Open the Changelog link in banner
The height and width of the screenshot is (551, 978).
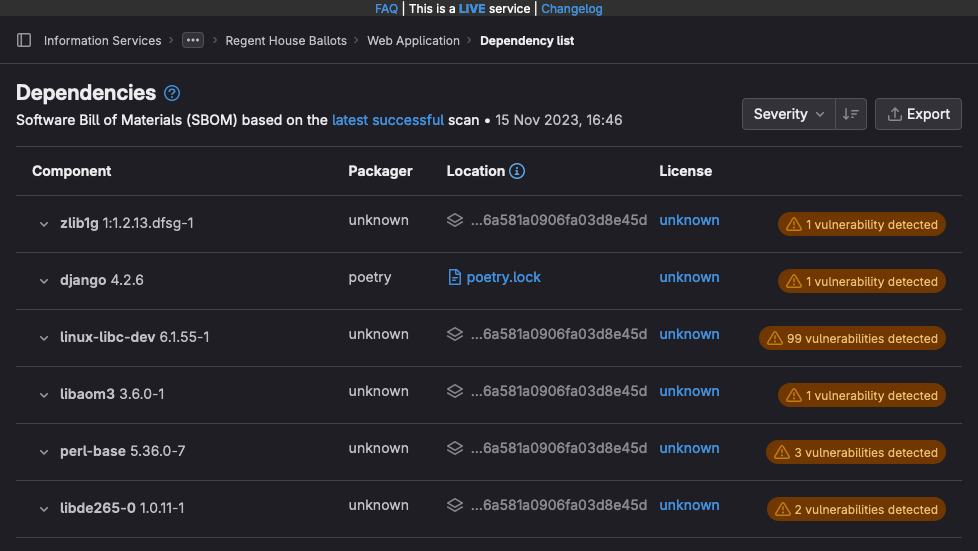coord(572,8)
